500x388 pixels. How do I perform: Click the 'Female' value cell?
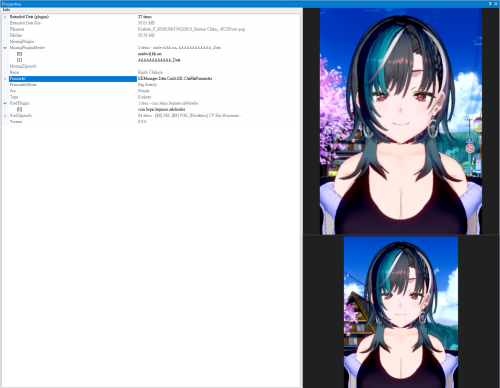point(144,91)
